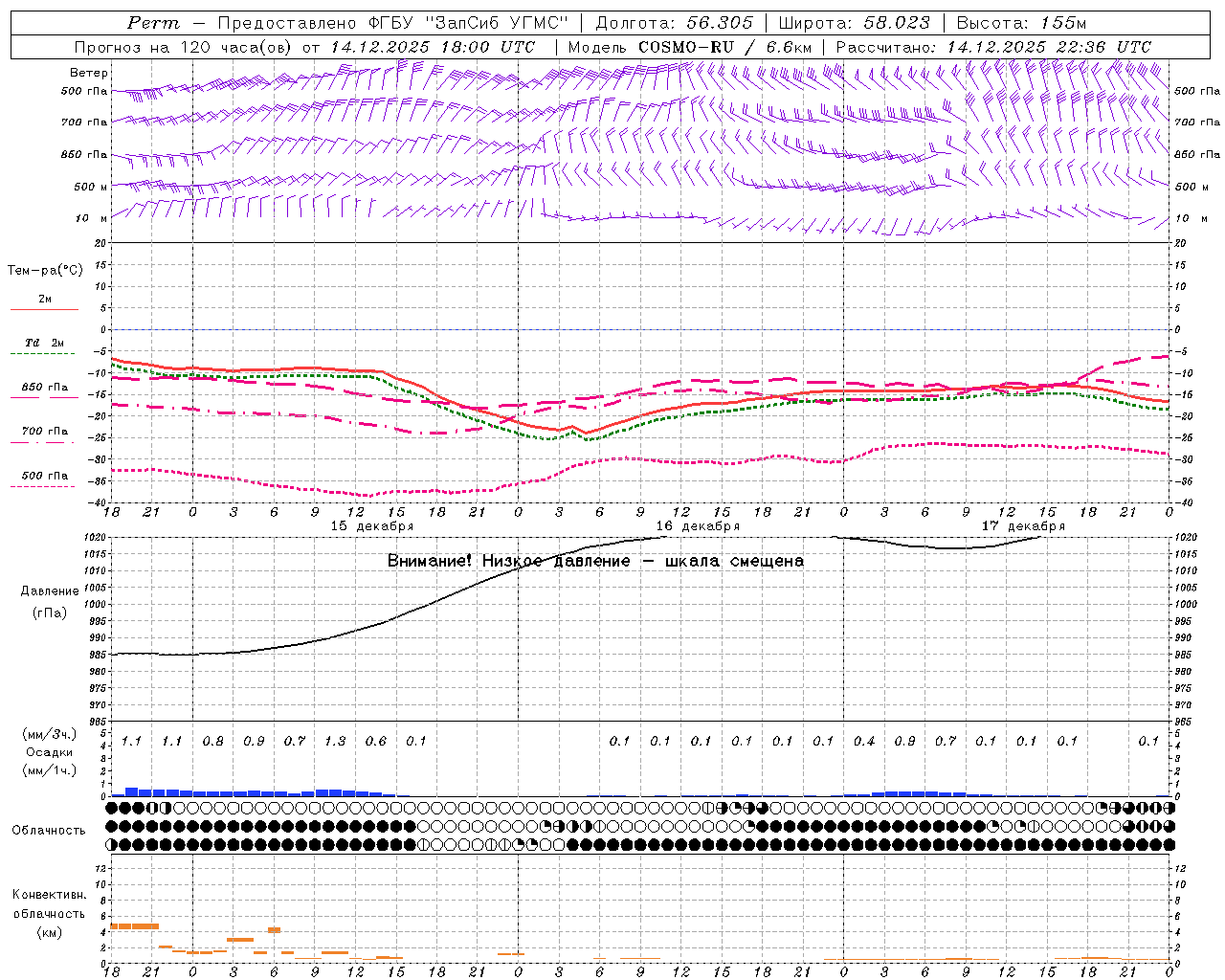1225x980 pixels.
Task: Click 'Рассчитано: 14.12.2025 22:36 UTC' timestamp
Action: coord(993,47)
